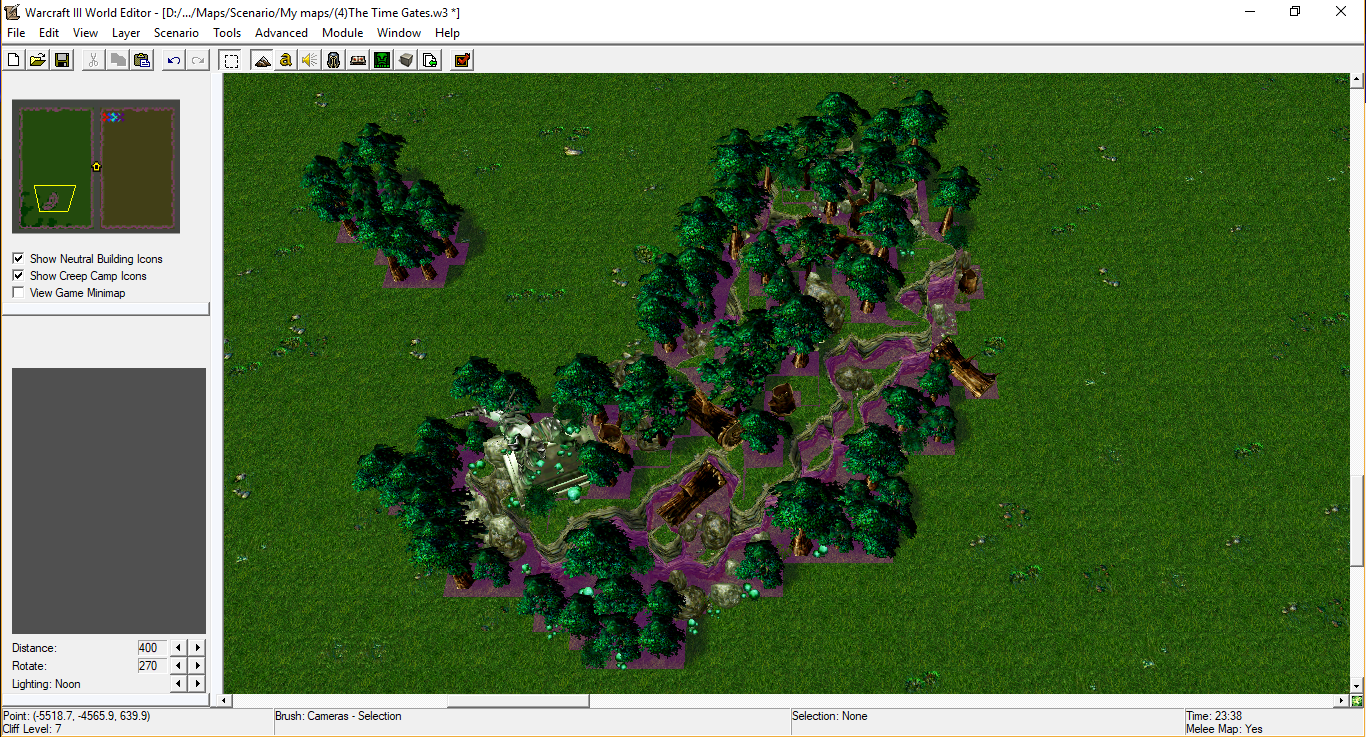Viewport: 1366px width, 737px height.
Task: Switch Lighting to previous setting
Action: tap(178, 683)
